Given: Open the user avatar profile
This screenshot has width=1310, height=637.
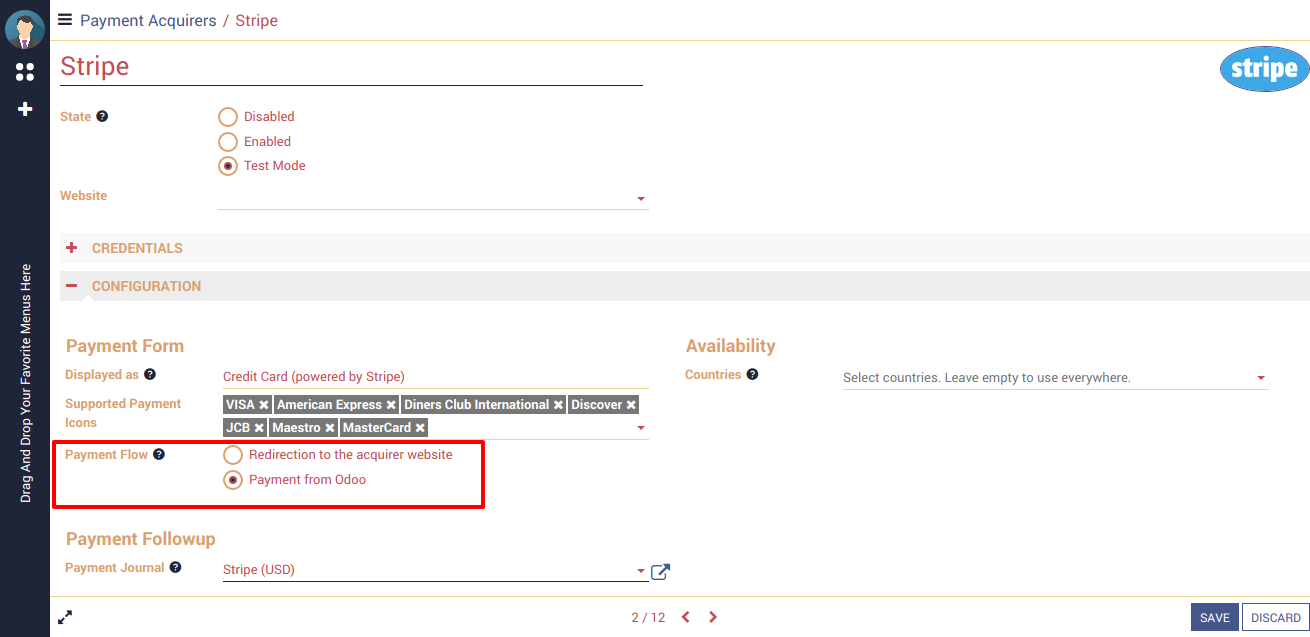Looking at the screenshot, I should [25, 29].
